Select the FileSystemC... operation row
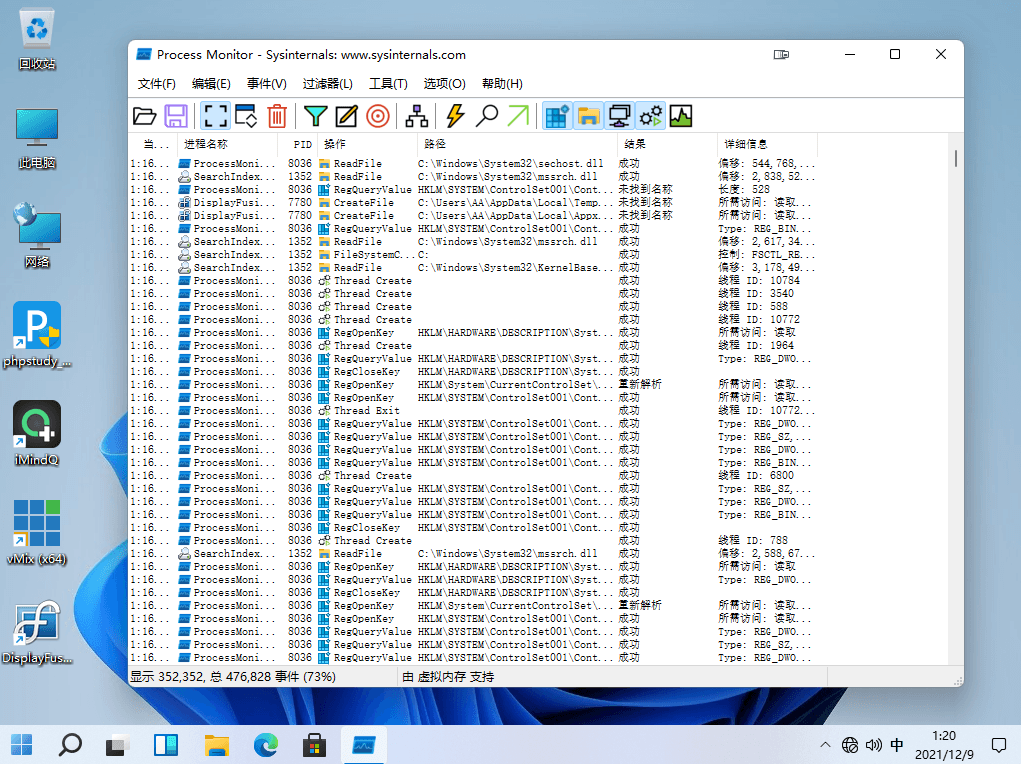This screenshot has width=1021, height=764. coord(473,255)
